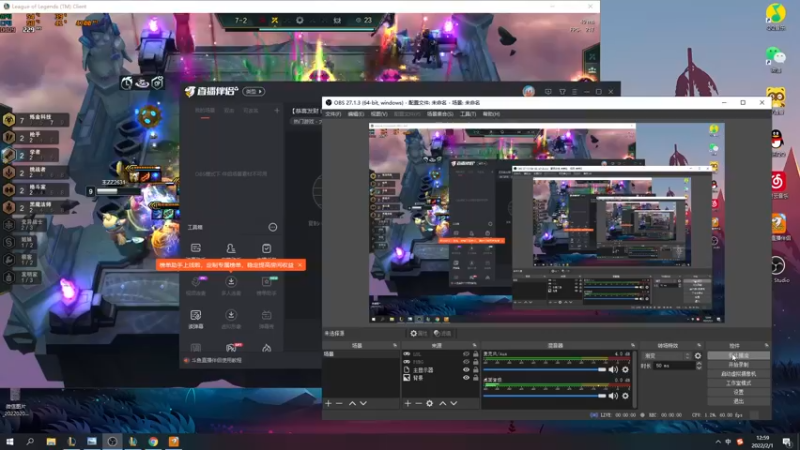Pop out the Scenes dock

(x=395, y=345)
